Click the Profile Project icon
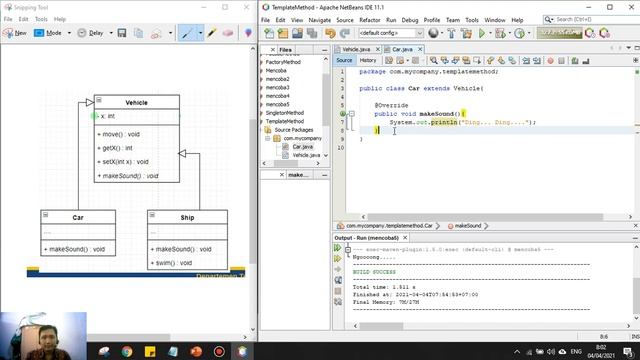This screenshot has height=360, width=640. pos(519,33)
